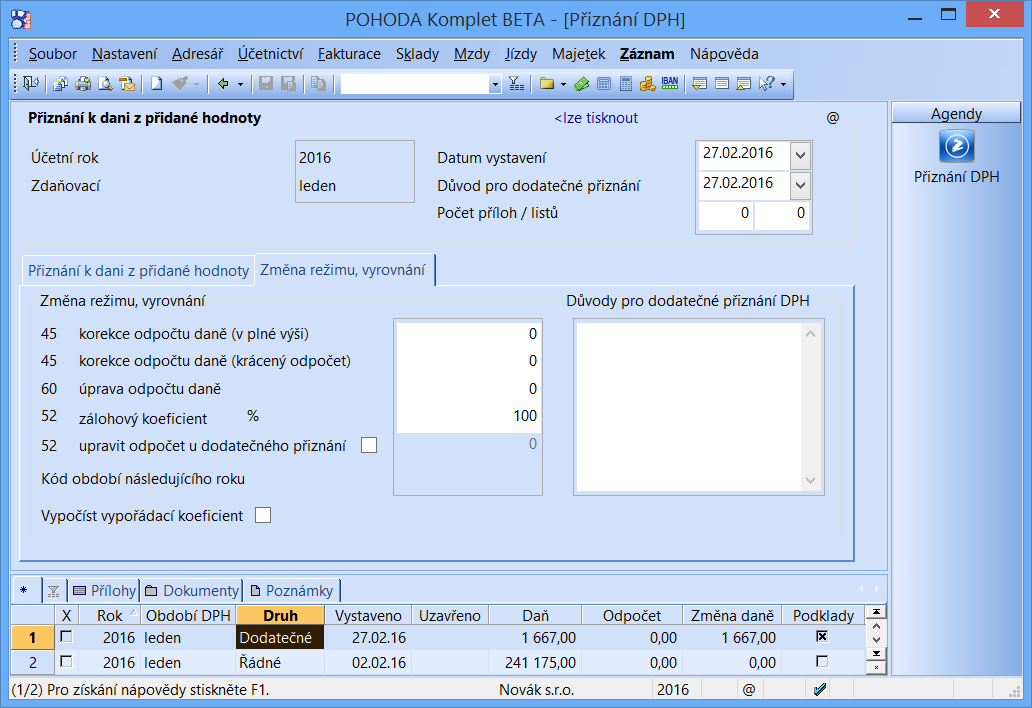Viewport: 1032px width, 708px height.
Task: Click the filter funnel tab above the table
Action: pos(54,591)
